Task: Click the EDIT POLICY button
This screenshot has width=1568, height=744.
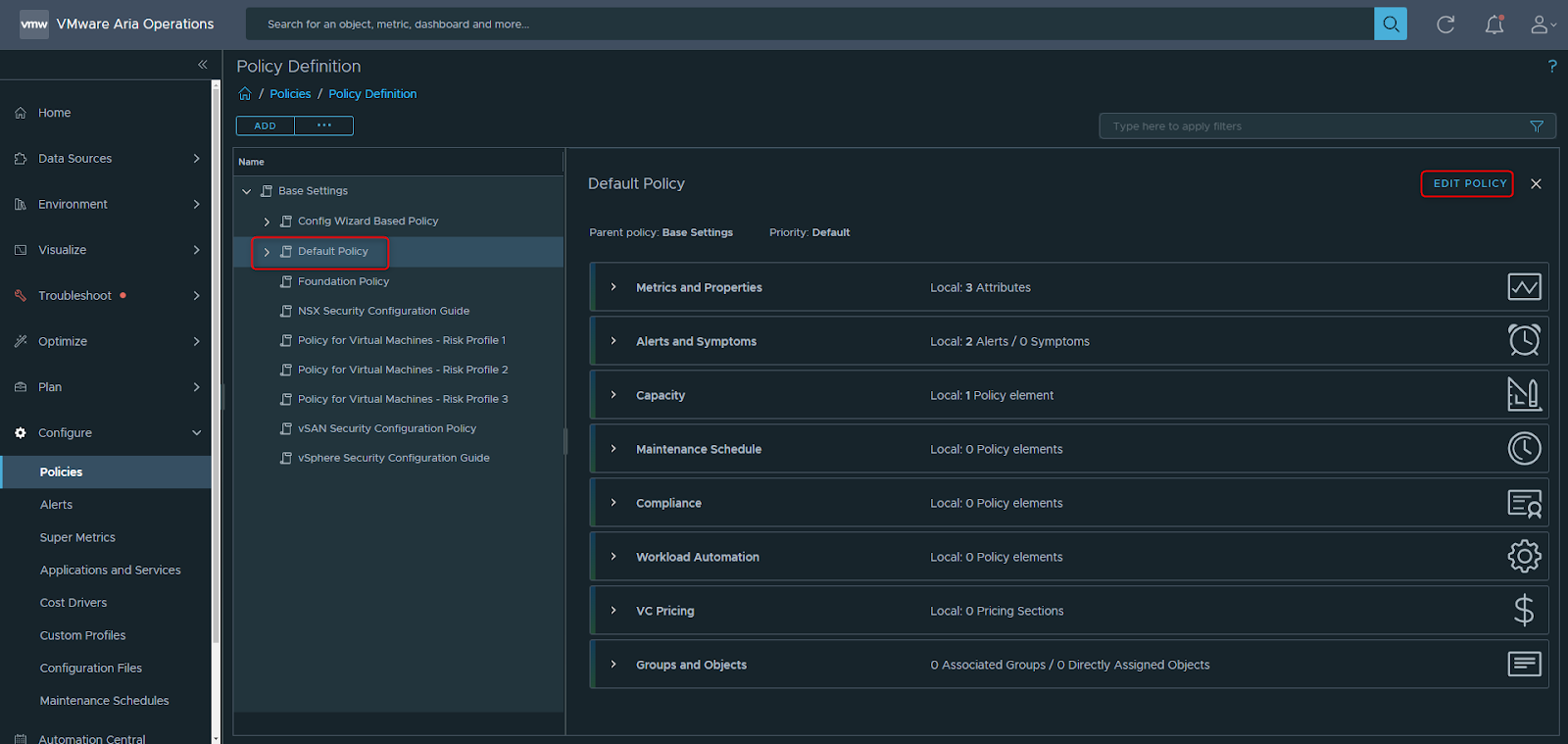Action: pyautogui.click(x=1469, y=183)
